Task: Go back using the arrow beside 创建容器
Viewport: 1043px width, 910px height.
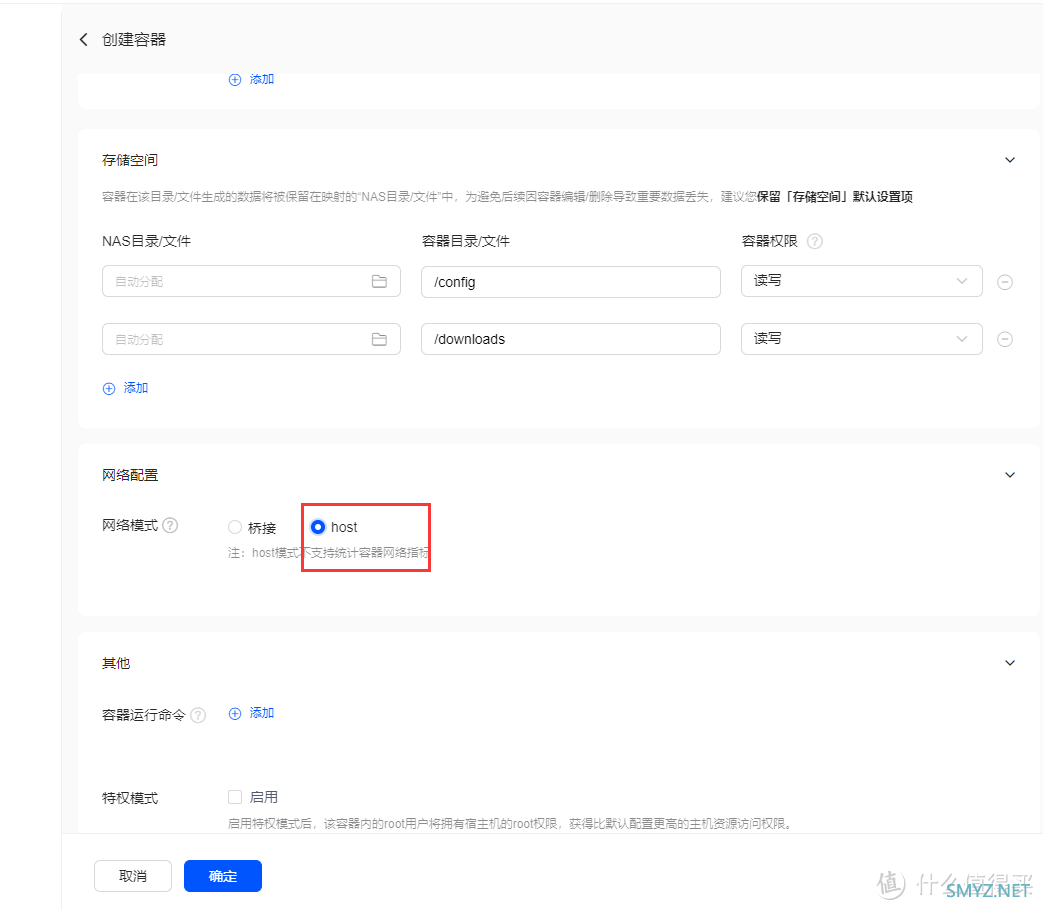Action: click(84, 40)
